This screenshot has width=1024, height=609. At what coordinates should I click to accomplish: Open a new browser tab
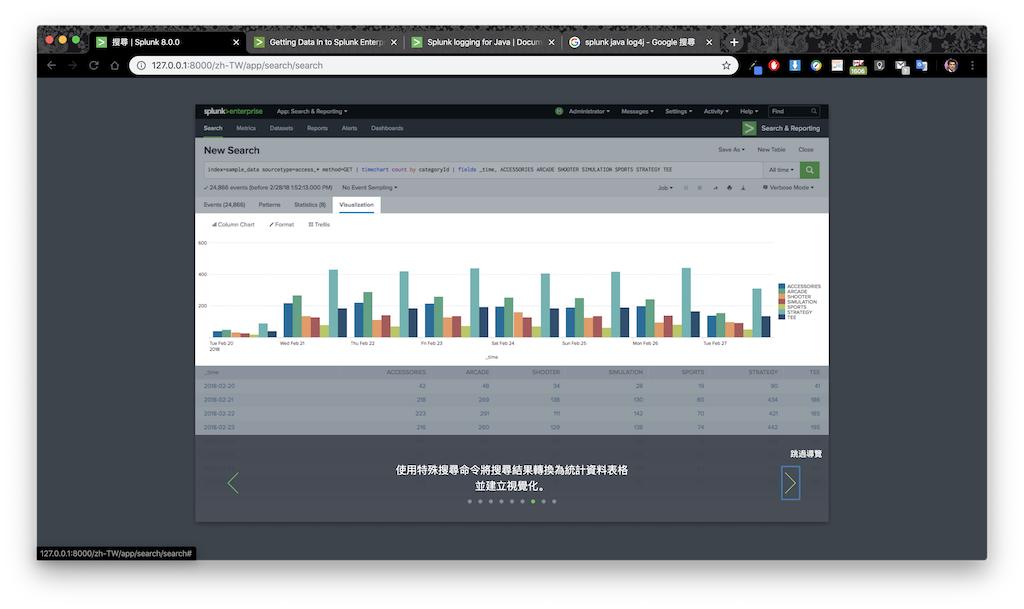[734, 42]
